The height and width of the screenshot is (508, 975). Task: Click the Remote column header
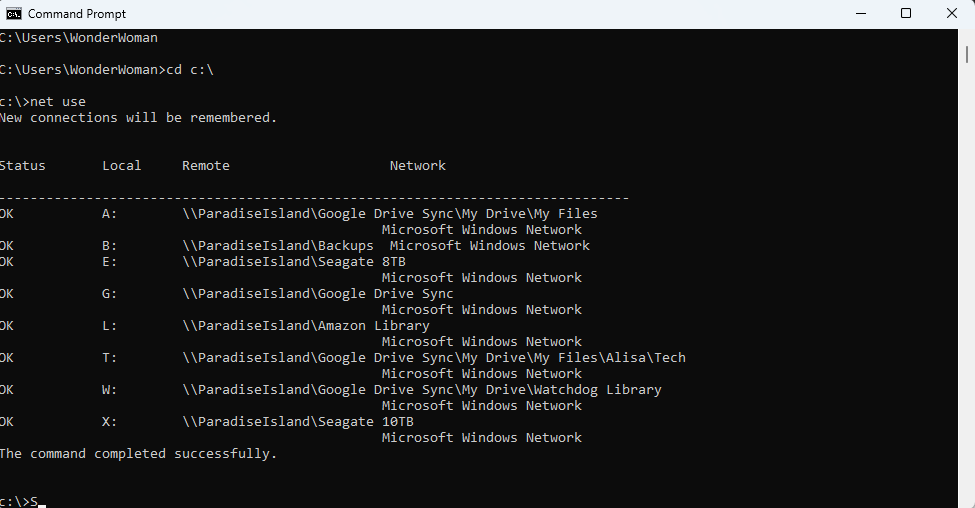click(x=206, y=165)
